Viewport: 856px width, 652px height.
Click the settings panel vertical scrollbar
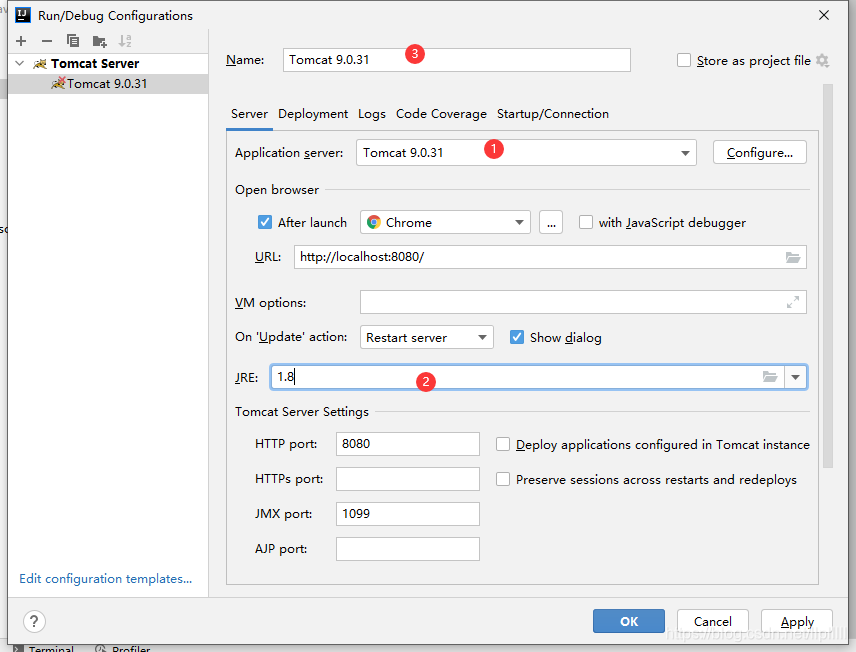click(828, 276)
